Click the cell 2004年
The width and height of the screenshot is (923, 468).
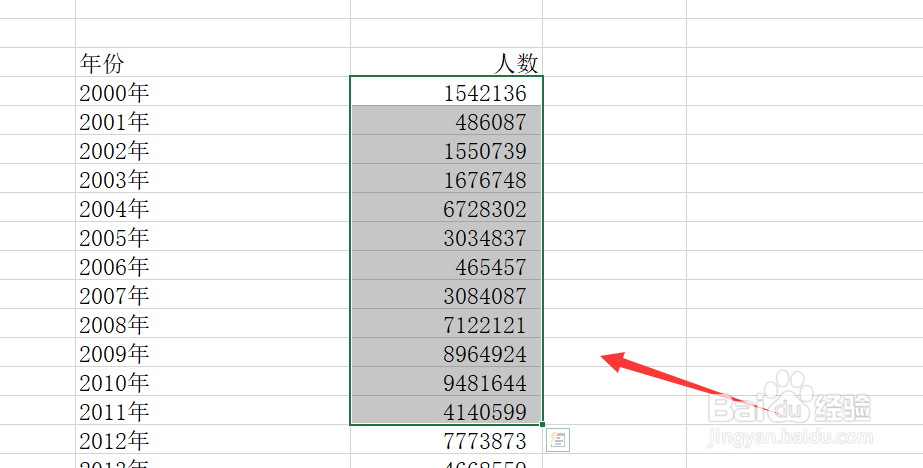(x=213, y=207)
